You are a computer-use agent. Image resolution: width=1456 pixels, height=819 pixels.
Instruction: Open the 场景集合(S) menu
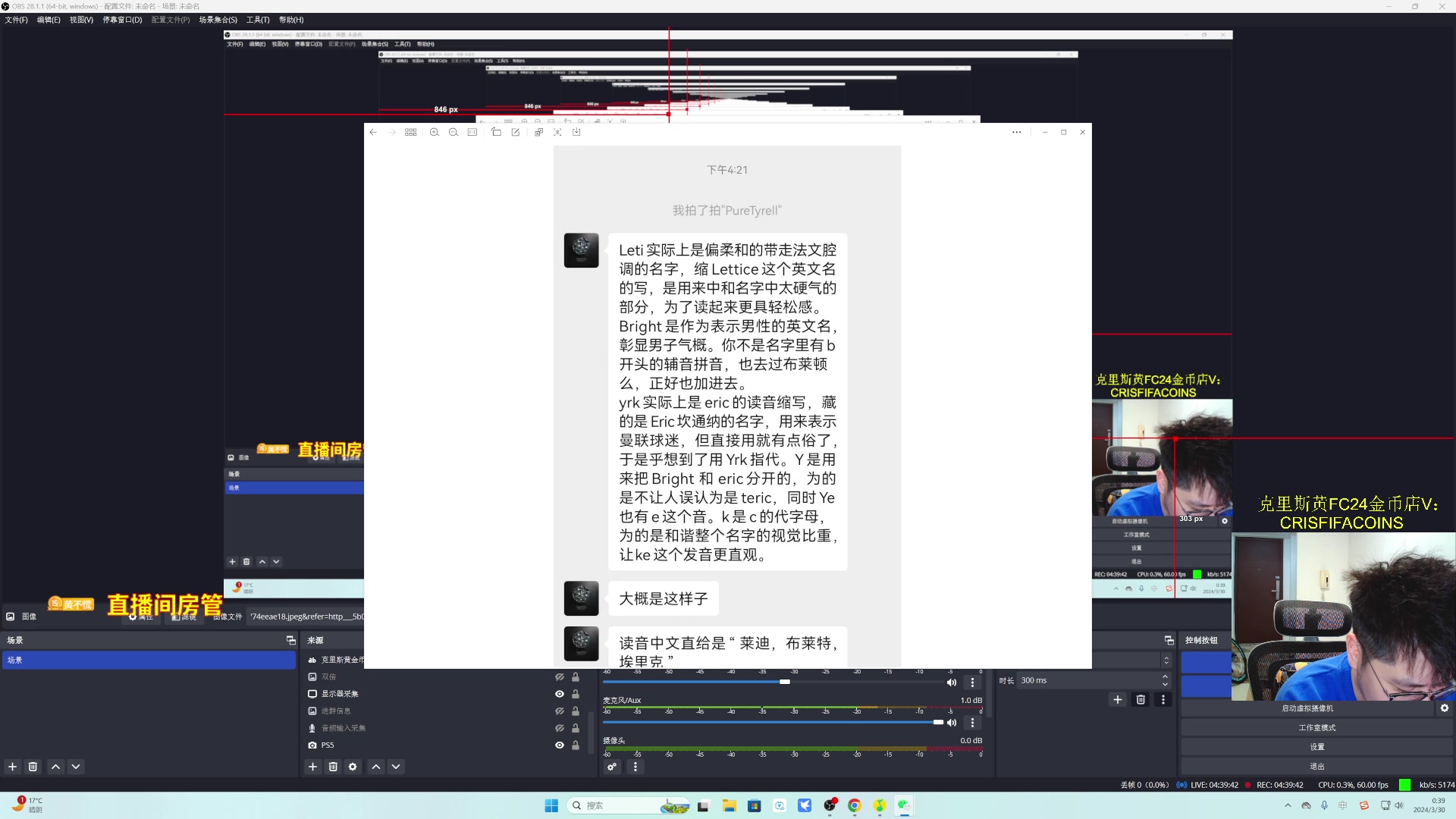(x=218, y=20)
